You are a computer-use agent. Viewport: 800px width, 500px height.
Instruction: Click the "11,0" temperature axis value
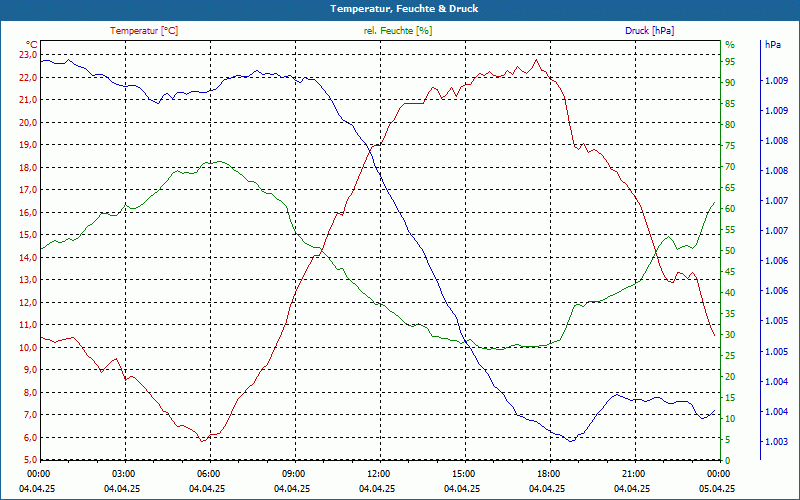(29, 325)
